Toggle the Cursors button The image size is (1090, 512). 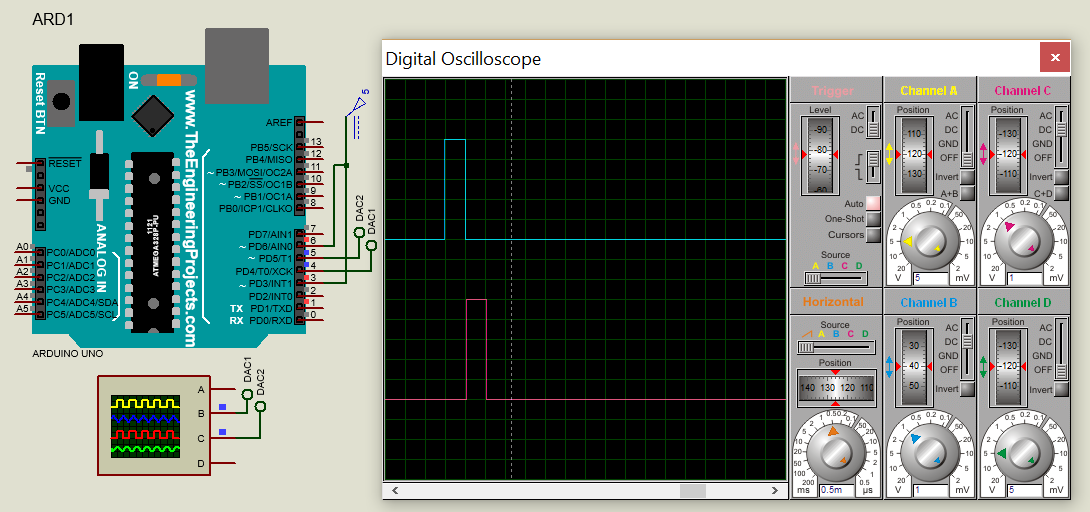tap(873, 235)
